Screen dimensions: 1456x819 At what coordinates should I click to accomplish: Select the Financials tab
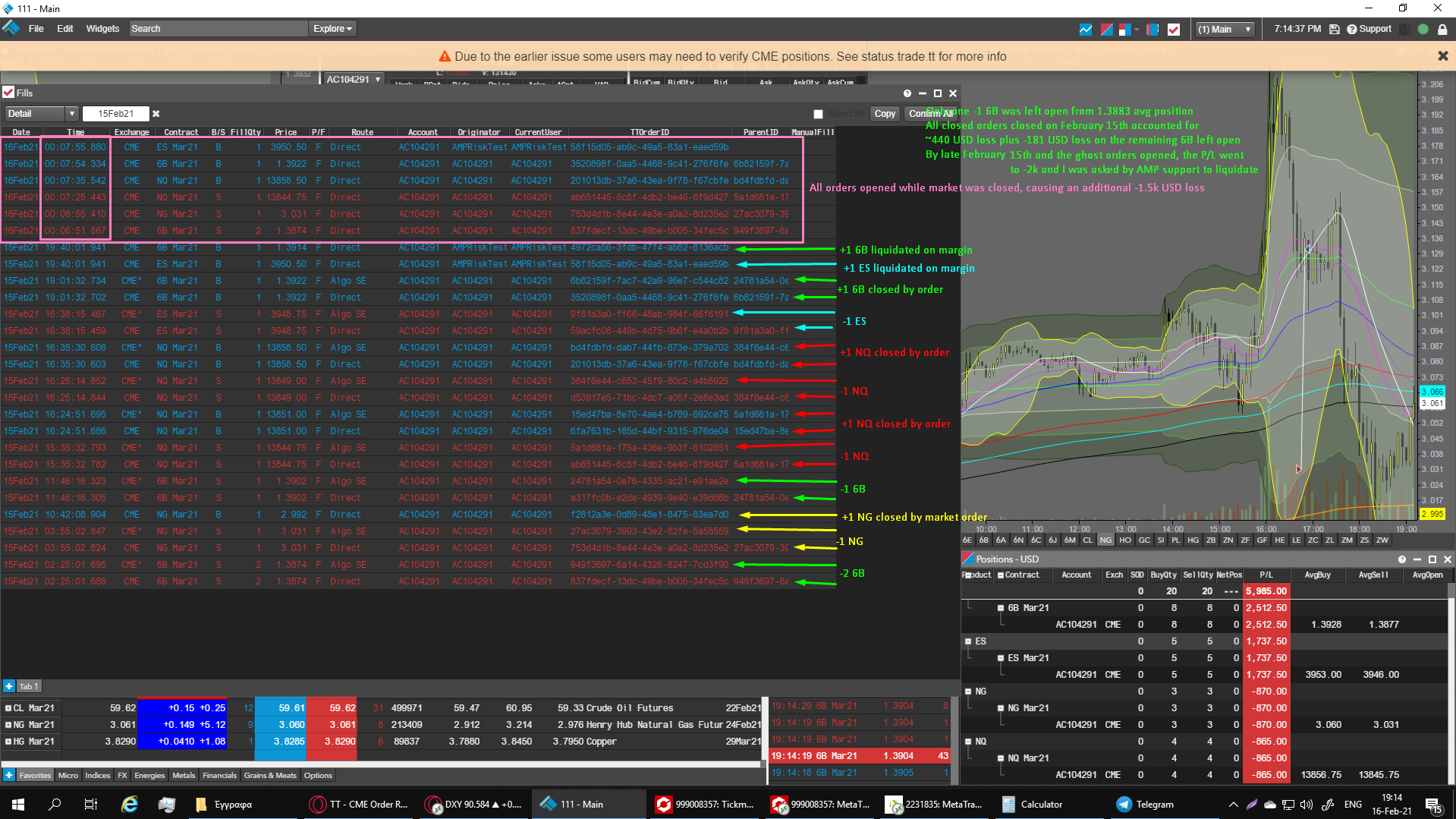tap(219, 775)
